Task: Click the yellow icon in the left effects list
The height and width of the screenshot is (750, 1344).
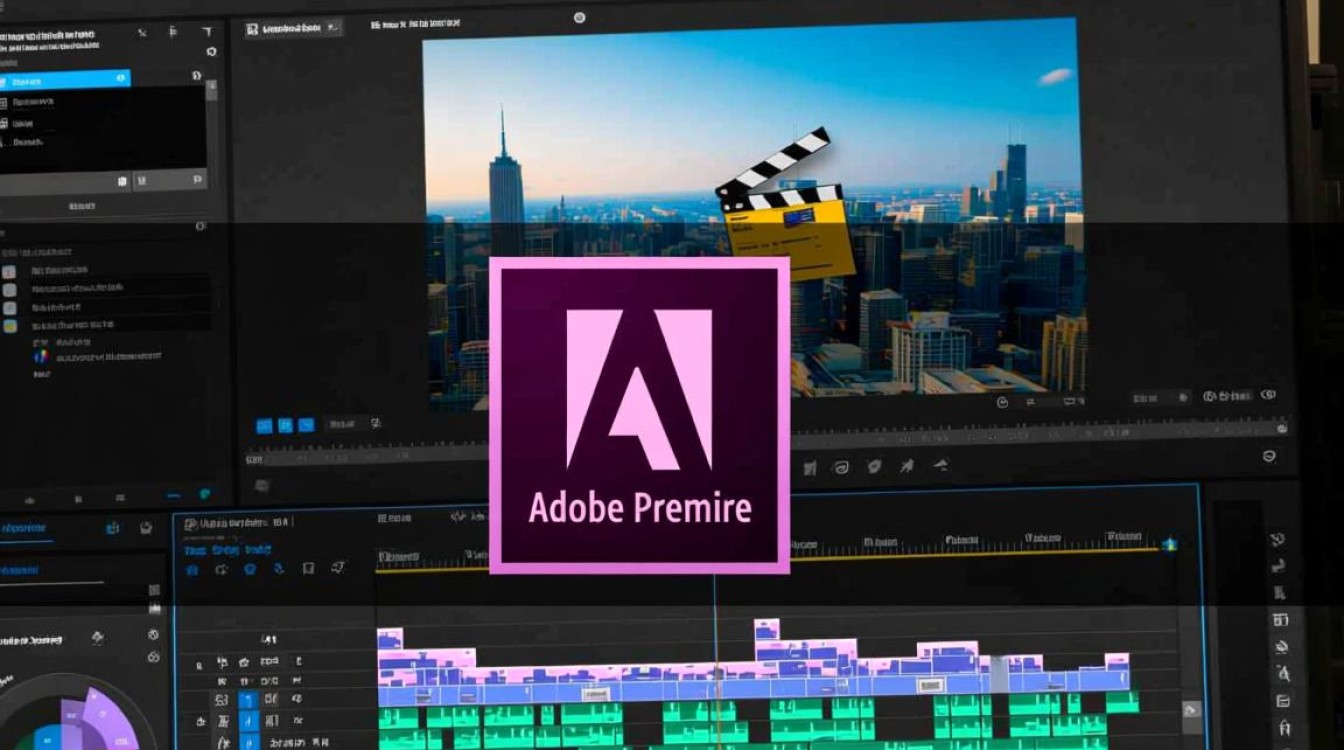Action: click(x=10, y=326)
